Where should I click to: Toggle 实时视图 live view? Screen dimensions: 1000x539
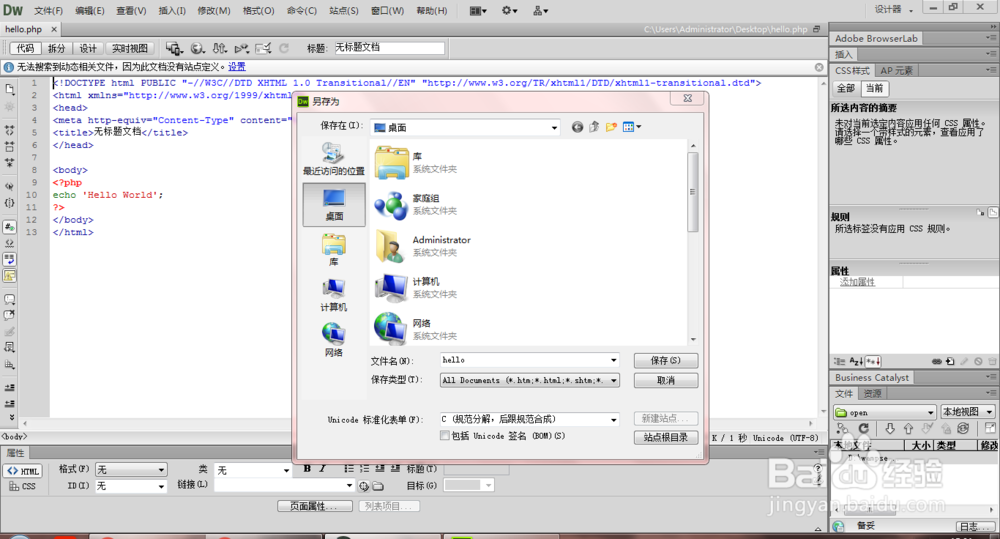[129, 48]
